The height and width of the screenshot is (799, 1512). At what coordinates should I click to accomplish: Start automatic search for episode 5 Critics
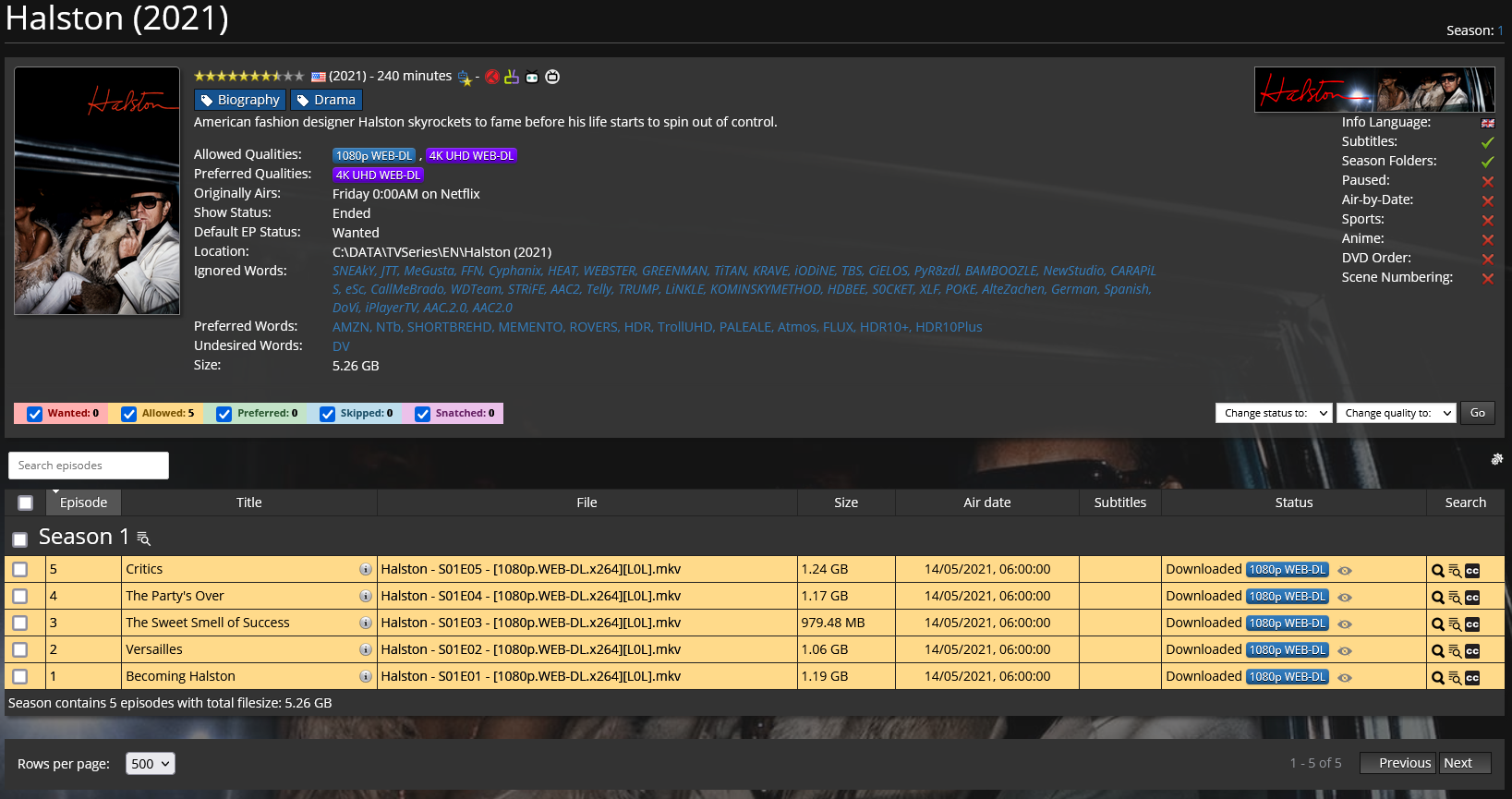pyautogui.click(x=1438, y=571)
